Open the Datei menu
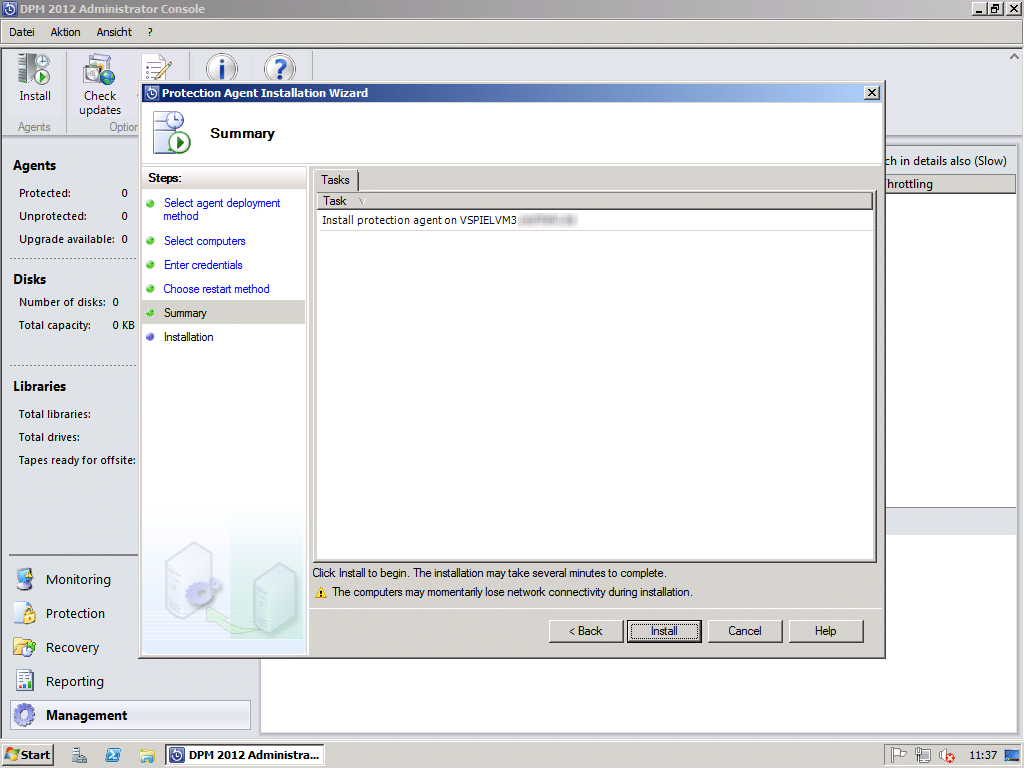The image size is (1024, 768). (22, 32)
